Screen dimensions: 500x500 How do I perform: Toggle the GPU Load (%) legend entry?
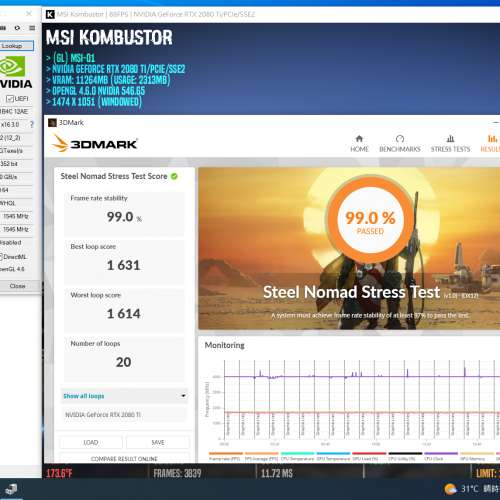click(x=369, y=456)
